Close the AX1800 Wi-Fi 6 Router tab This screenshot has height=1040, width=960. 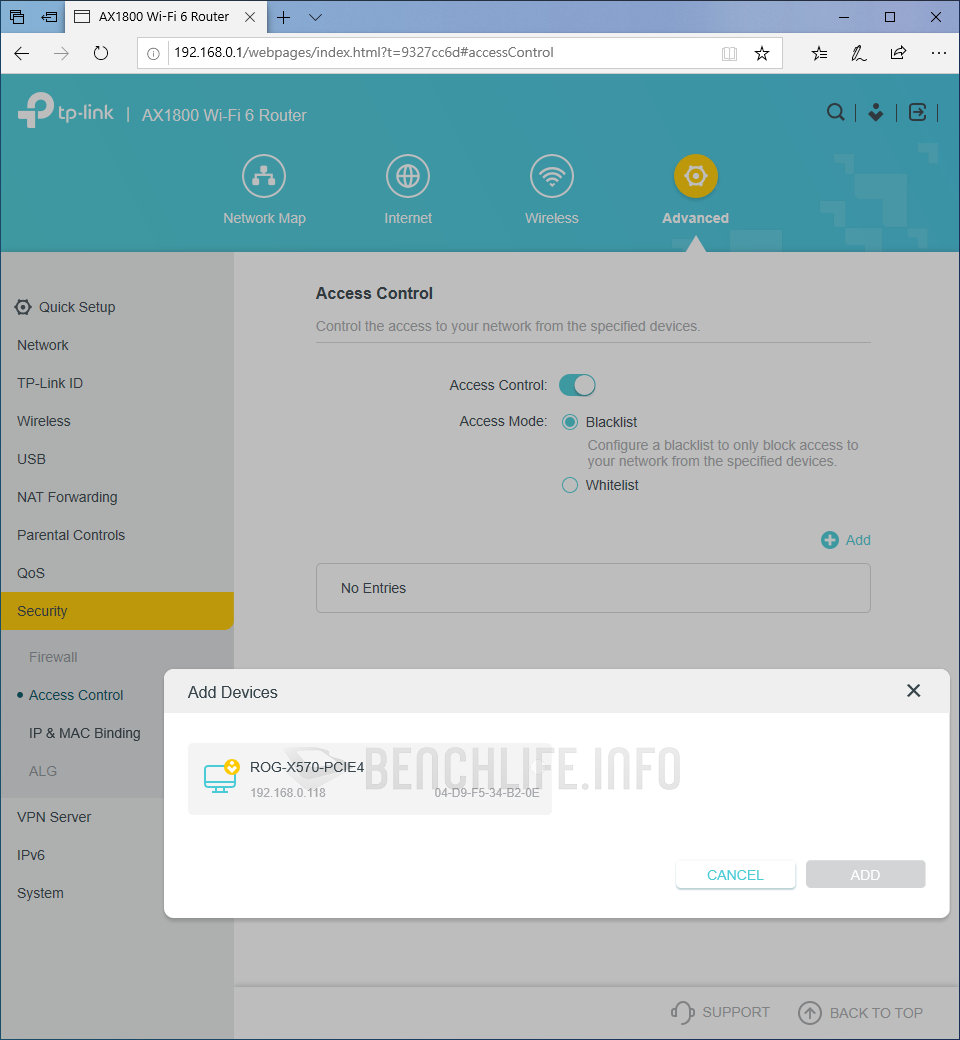pos(250,17)
